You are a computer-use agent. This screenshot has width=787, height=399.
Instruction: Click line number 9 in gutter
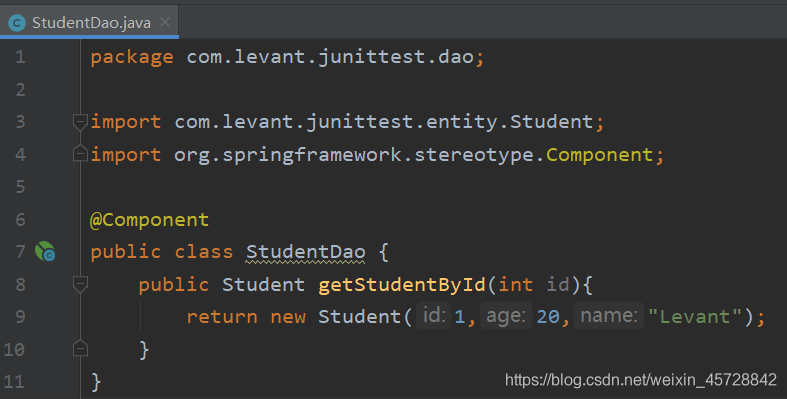click(20, 317)
